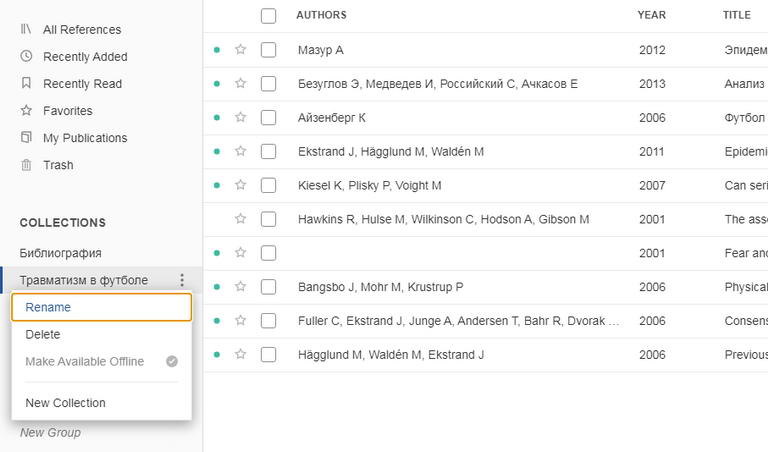Image resolution: width=768 pixels, height=452 pixels.
Task: Star the Мазур А reference
Action: (240, 49)
